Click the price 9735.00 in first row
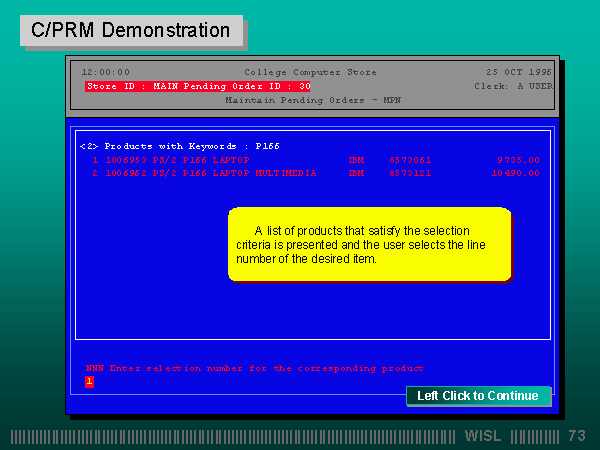This screenshot has height=450, width=600. coord(518,160)
